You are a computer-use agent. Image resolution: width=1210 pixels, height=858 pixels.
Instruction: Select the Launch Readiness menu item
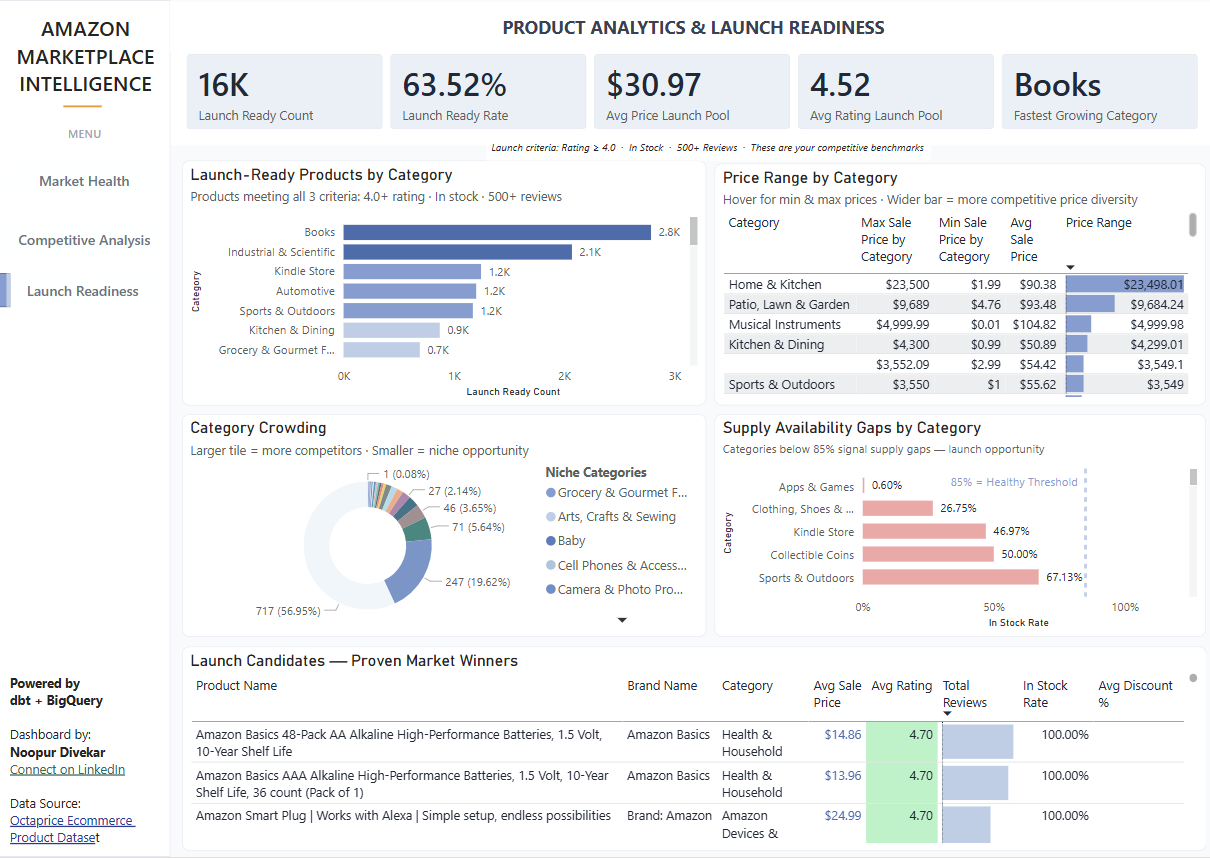[x=83, y=291]
